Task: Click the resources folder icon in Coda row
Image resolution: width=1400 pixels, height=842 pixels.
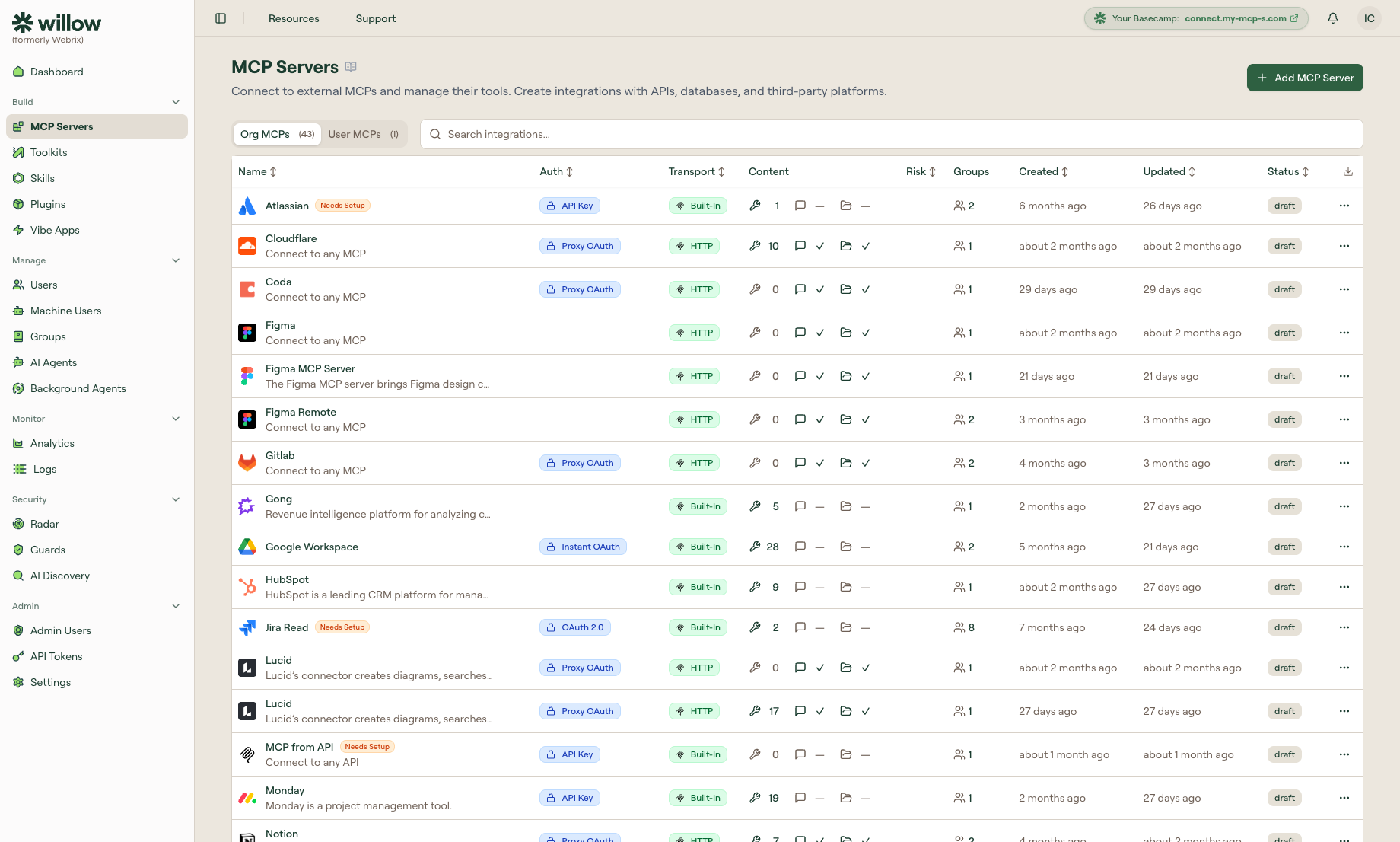Action: 846,289
